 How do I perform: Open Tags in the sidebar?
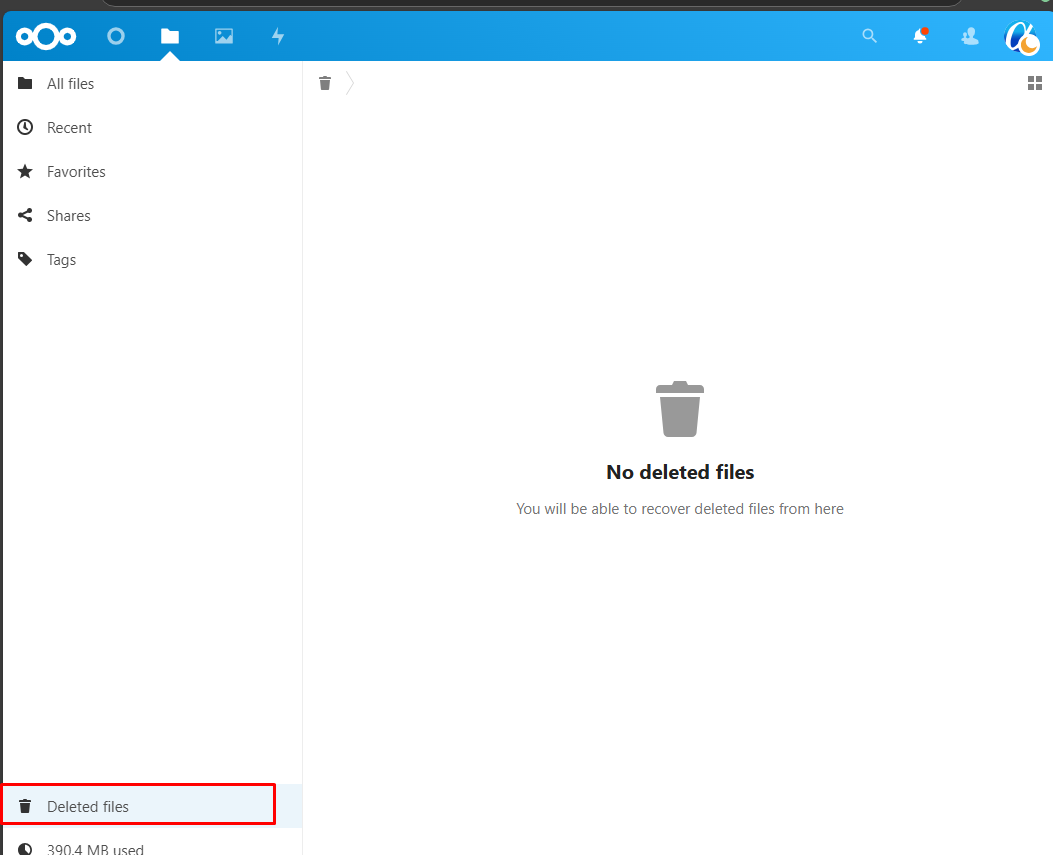(x=61, y=260)
